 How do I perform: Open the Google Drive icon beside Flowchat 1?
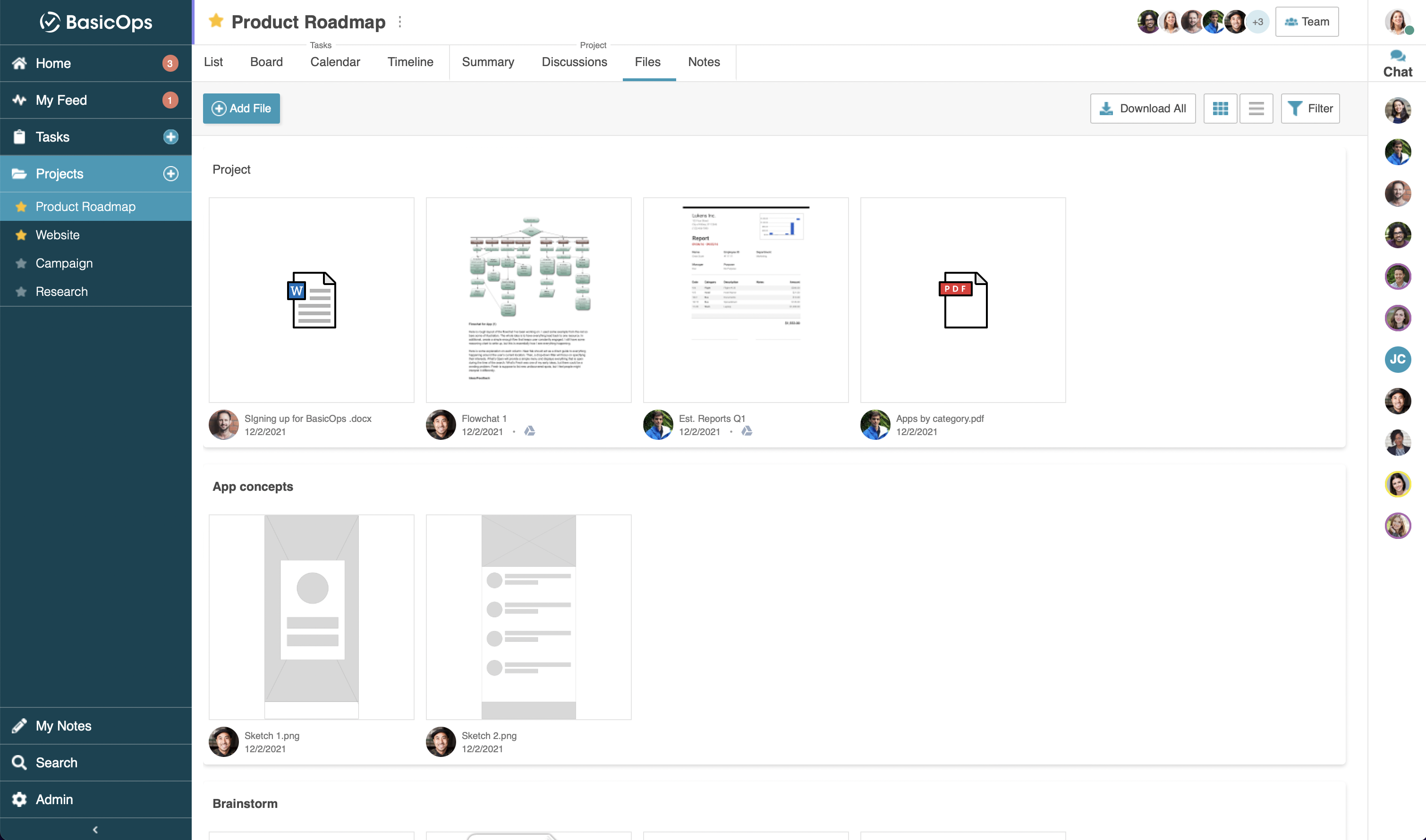[529, 431]
